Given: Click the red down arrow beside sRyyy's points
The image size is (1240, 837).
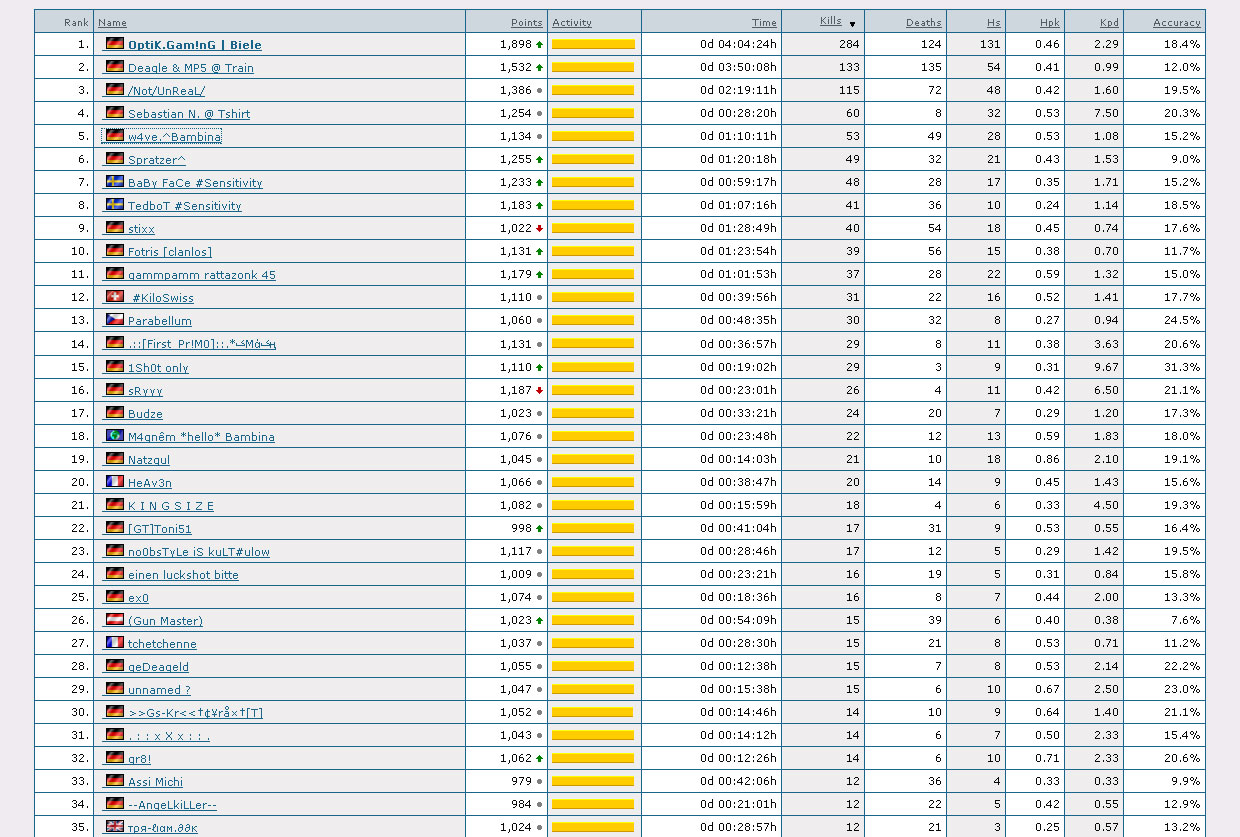Looking at the screenshot, I should click(x=540, y=390).
